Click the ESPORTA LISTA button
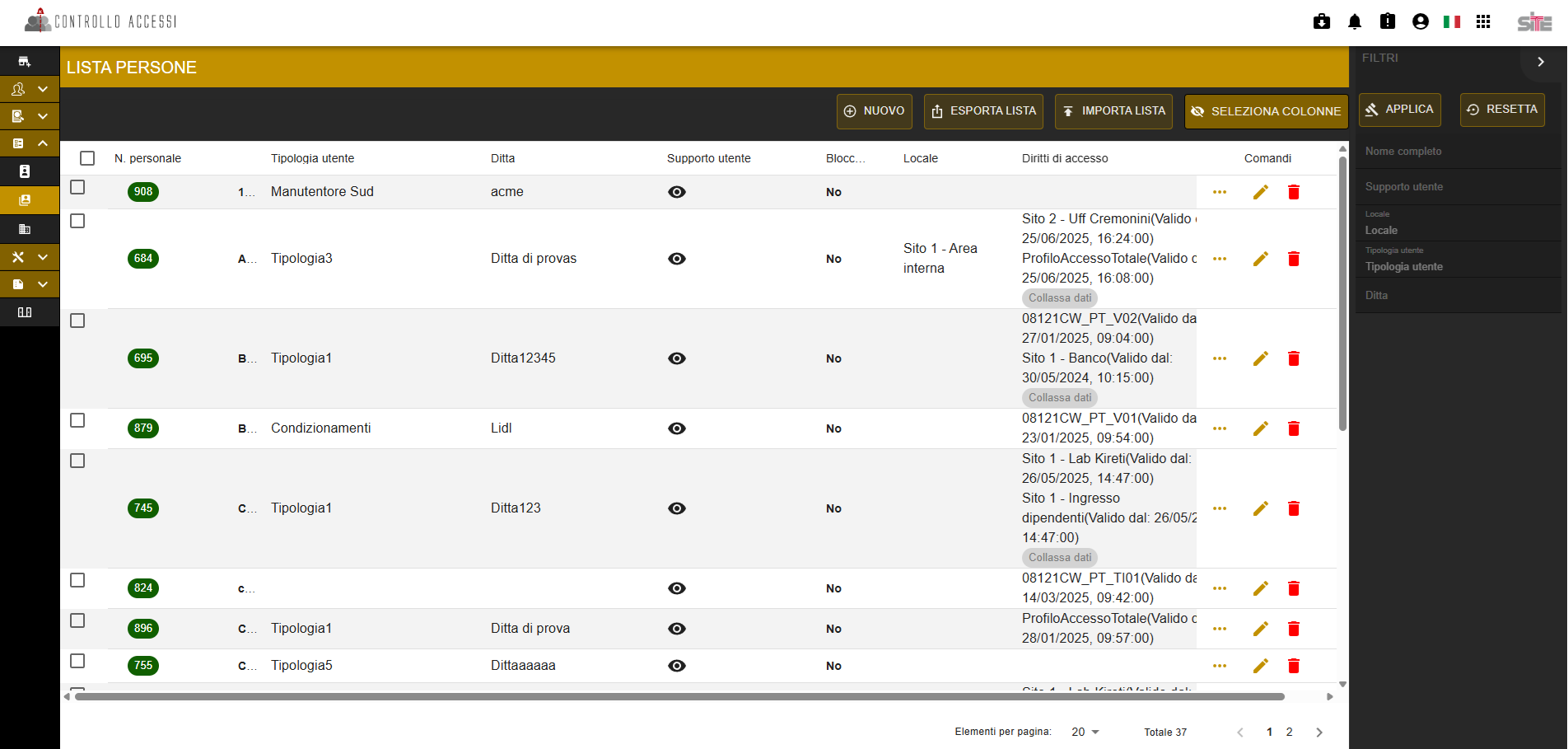Image resolution: width=1568 pixels, height=749 pixels. [983, 111]
